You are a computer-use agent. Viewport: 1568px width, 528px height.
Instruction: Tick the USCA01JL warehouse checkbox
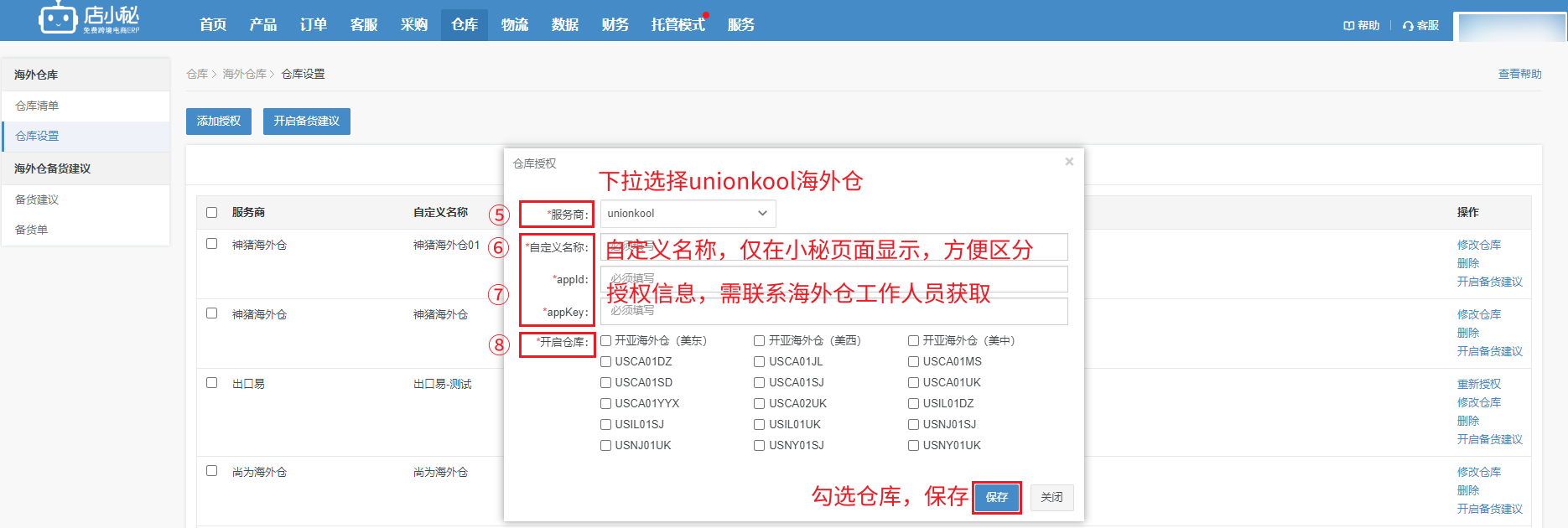759,361
